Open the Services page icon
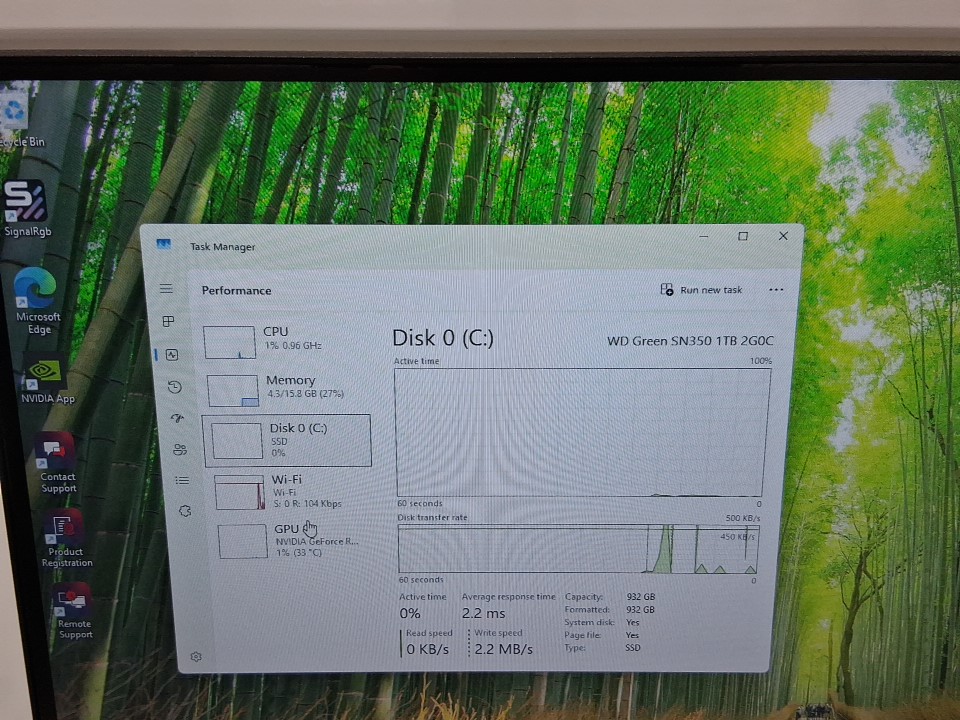 pyautogui.click(x=185, y=511)
